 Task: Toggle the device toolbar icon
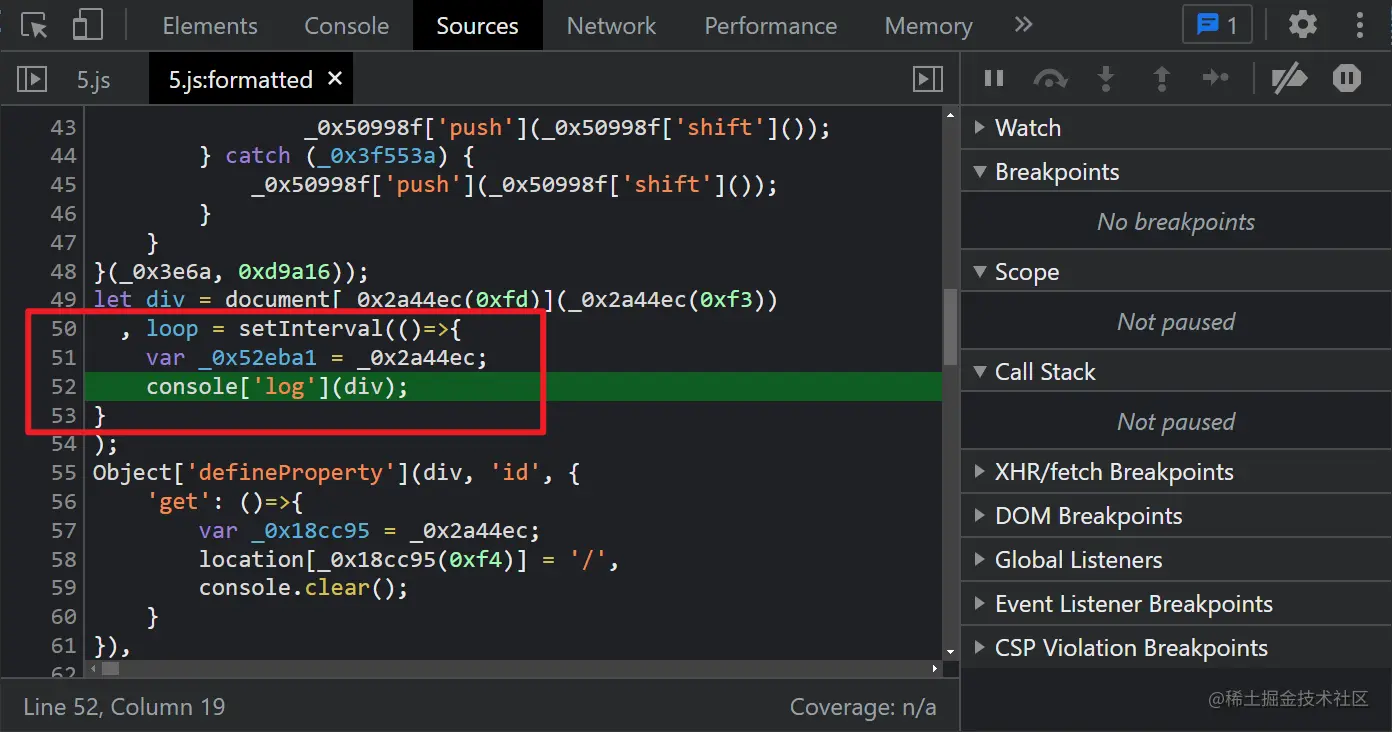89,26
